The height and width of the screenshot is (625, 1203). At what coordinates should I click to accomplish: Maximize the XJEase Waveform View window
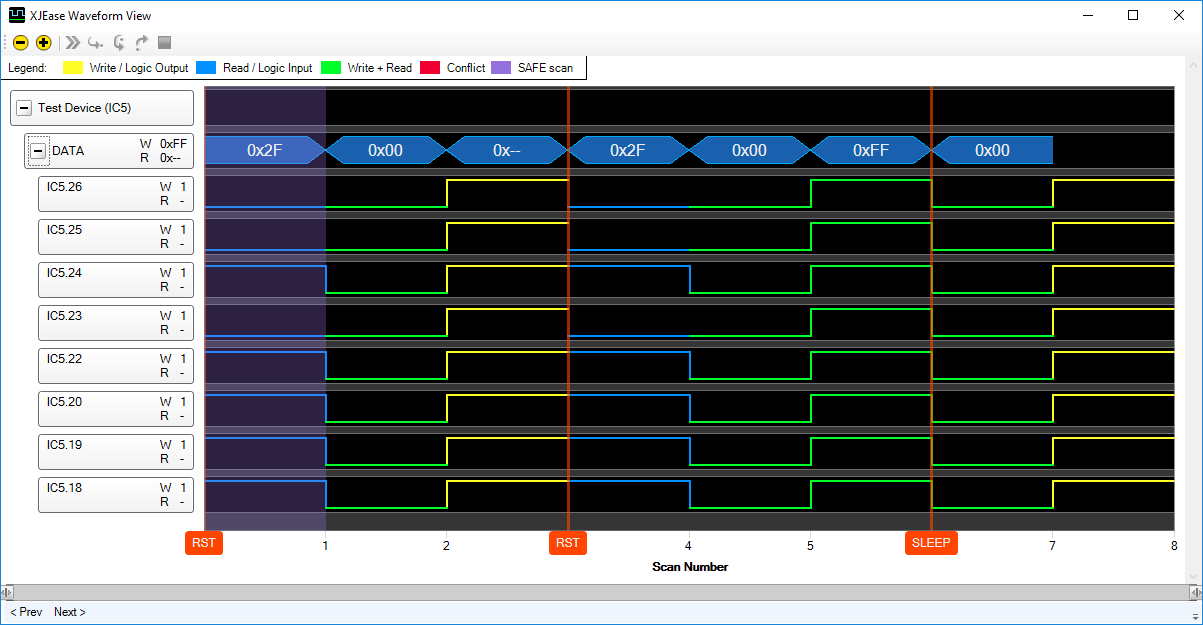(x=1133, y=15)
